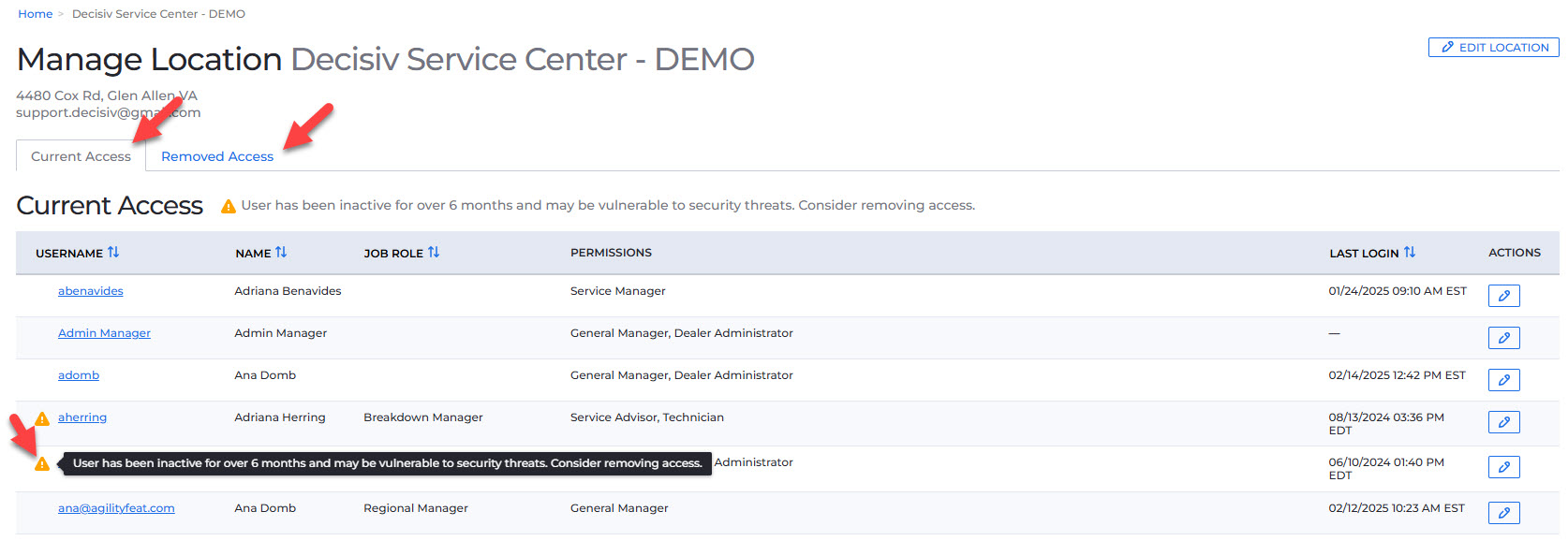
Task: Go to Home via breadcrumb
Action: click(36, 14)
